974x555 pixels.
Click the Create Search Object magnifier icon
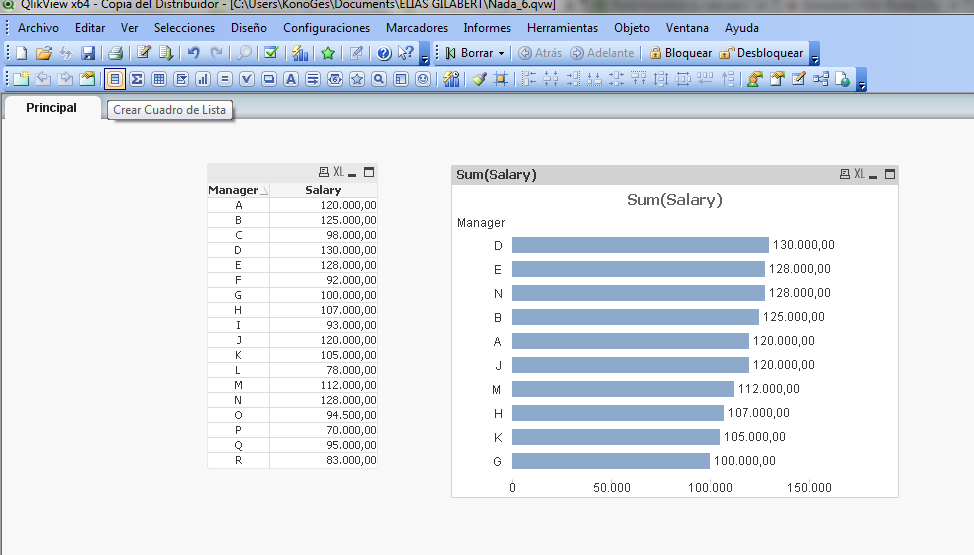click(379, 79)
